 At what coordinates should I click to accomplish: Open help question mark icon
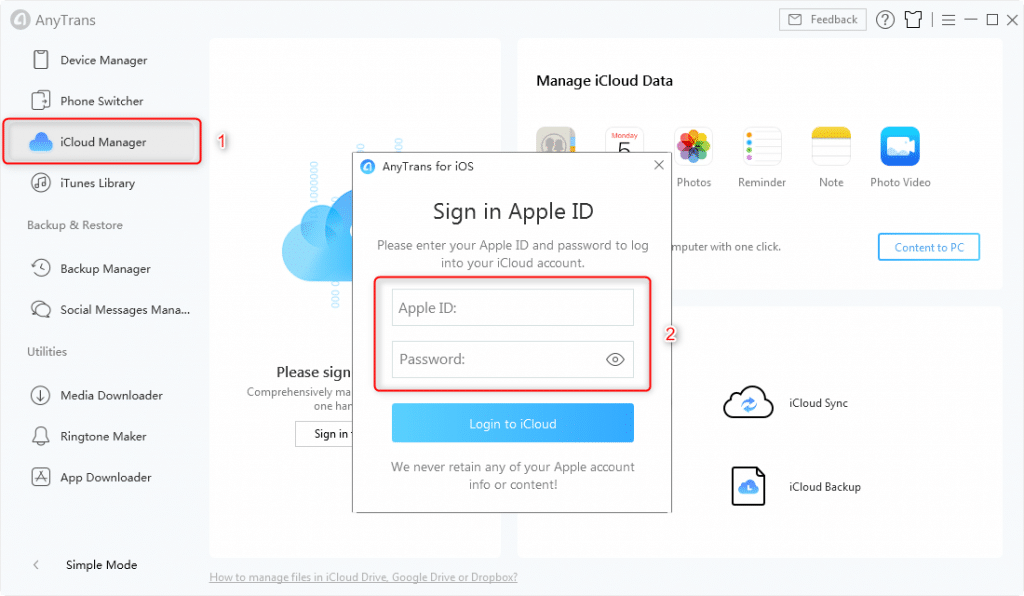tap(885, 20)
